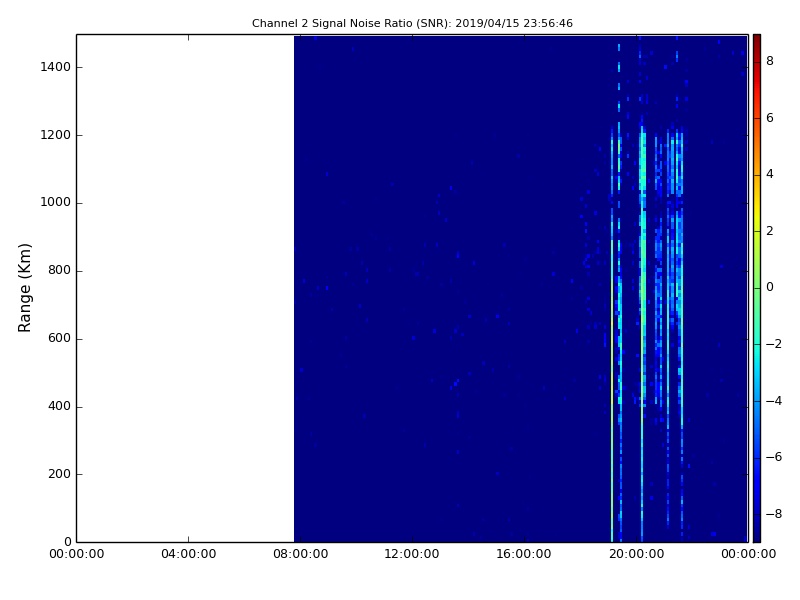Image resolution: width=800 pixels, height=600 pixels.
Task: Click the y-axis tick label 200
Action: coord(59,474)
